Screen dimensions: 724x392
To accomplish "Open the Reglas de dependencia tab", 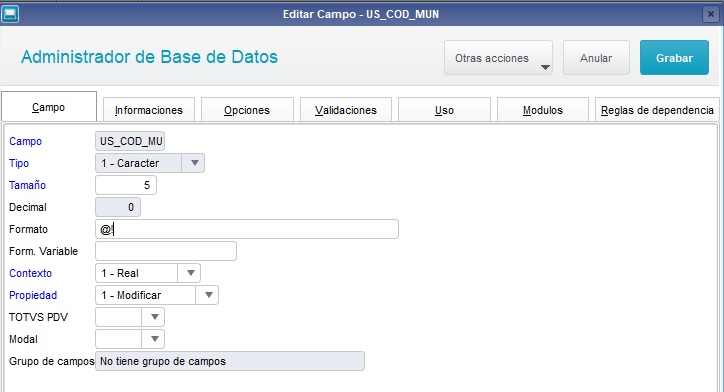I will pos(657,110).
